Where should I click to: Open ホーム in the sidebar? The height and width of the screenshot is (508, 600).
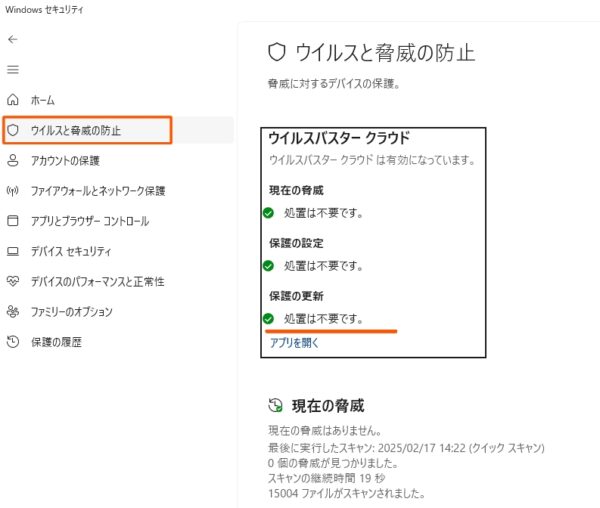[x=42, y=100]
